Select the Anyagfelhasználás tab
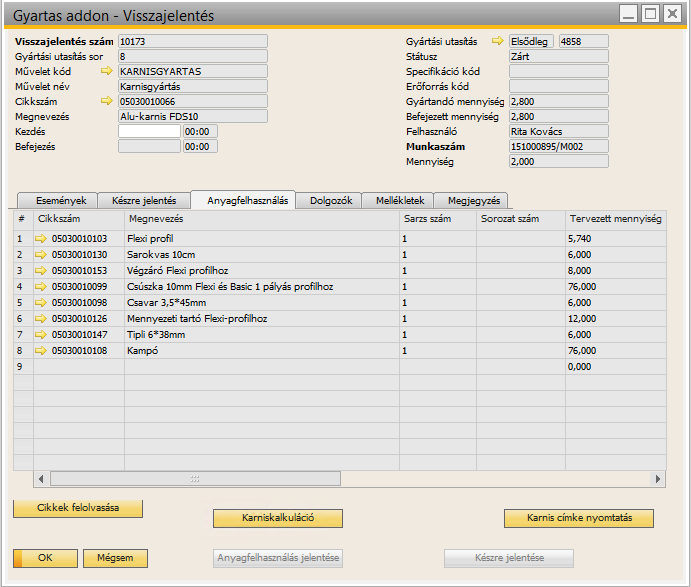 [x=243, y=201]
